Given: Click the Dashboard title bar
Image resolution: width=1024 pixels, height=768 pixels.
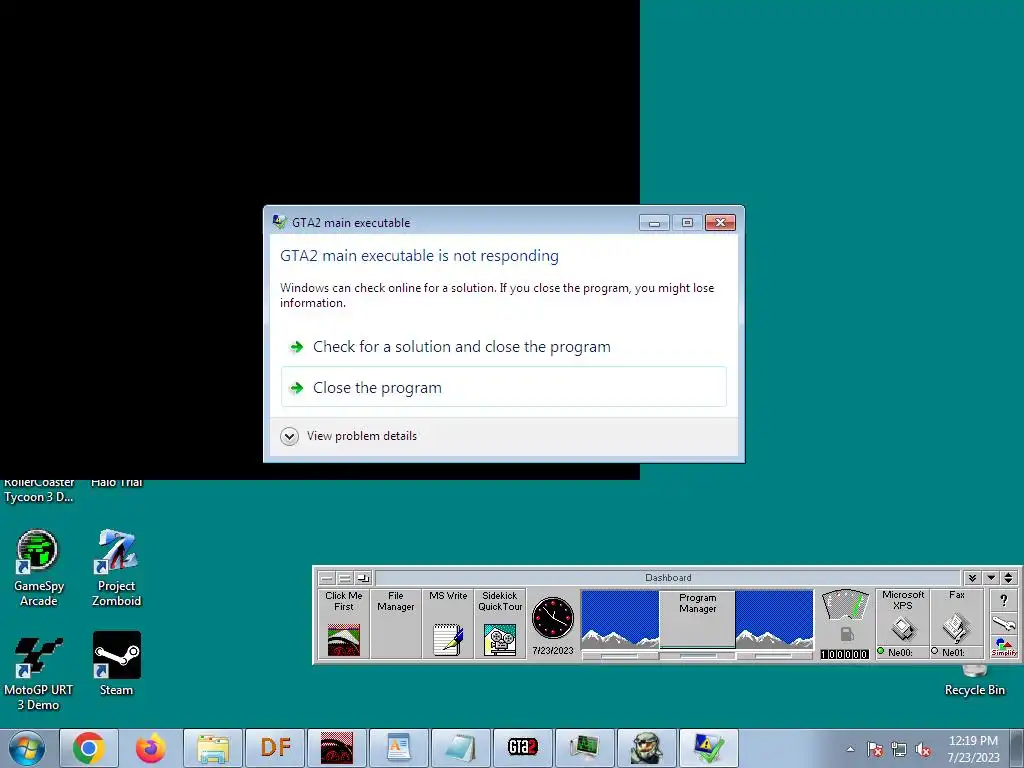Looking at the screenshot, I should coord(667,578).
